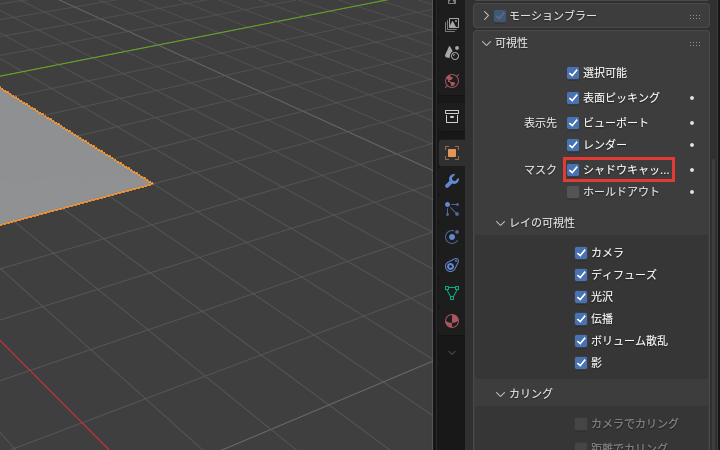Expand the モーションブラー panel
Image resolution: width=720 pixels, height=450 pixels.
[x=486, y=16]
